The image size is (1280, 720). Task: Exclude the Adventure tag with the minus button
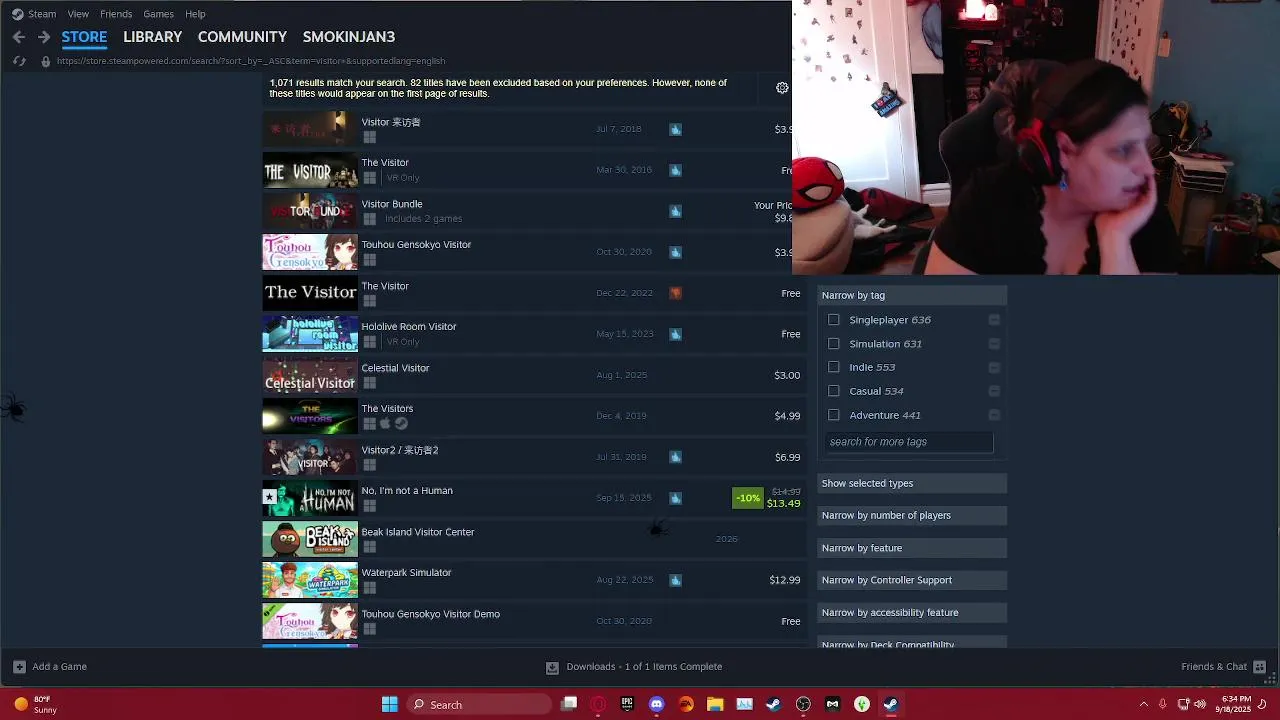(994, 415)
